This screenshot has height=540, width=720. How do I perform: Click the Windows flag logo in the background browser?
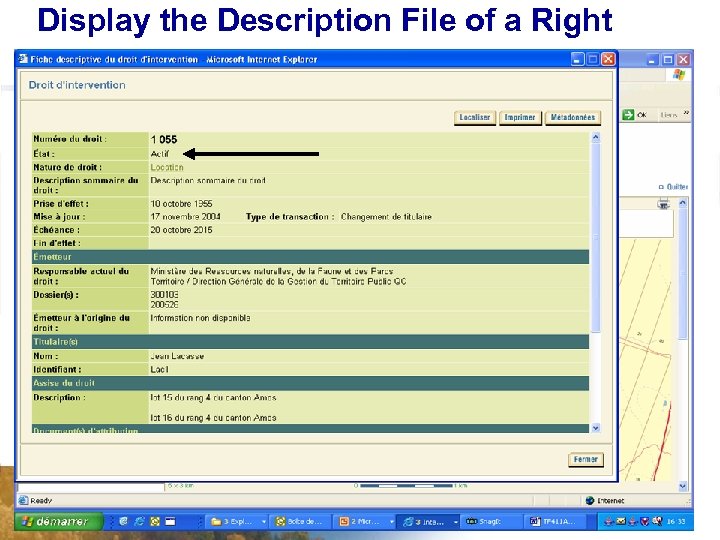click(x=679, y=74)
